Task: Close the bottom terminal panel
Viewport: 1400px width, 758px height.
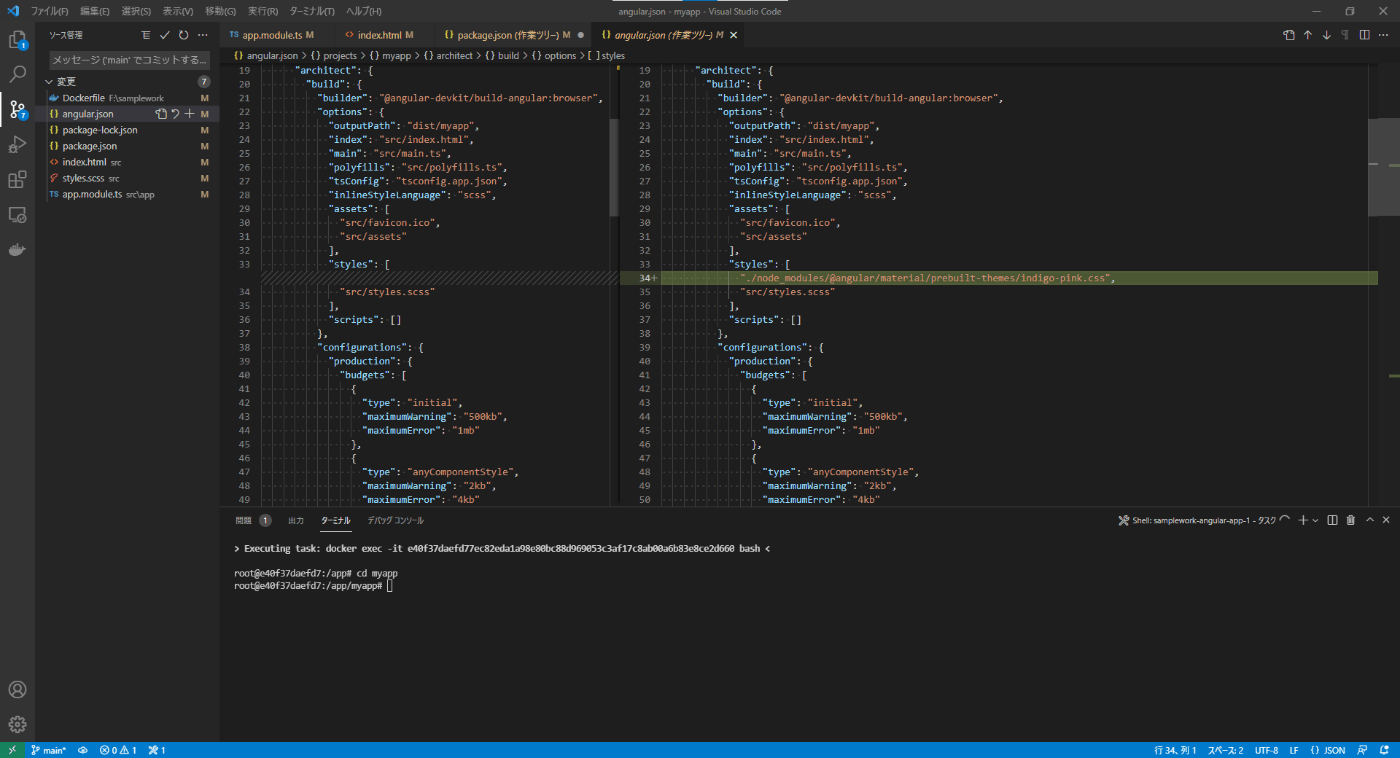Action: (x=1386, y=520)
